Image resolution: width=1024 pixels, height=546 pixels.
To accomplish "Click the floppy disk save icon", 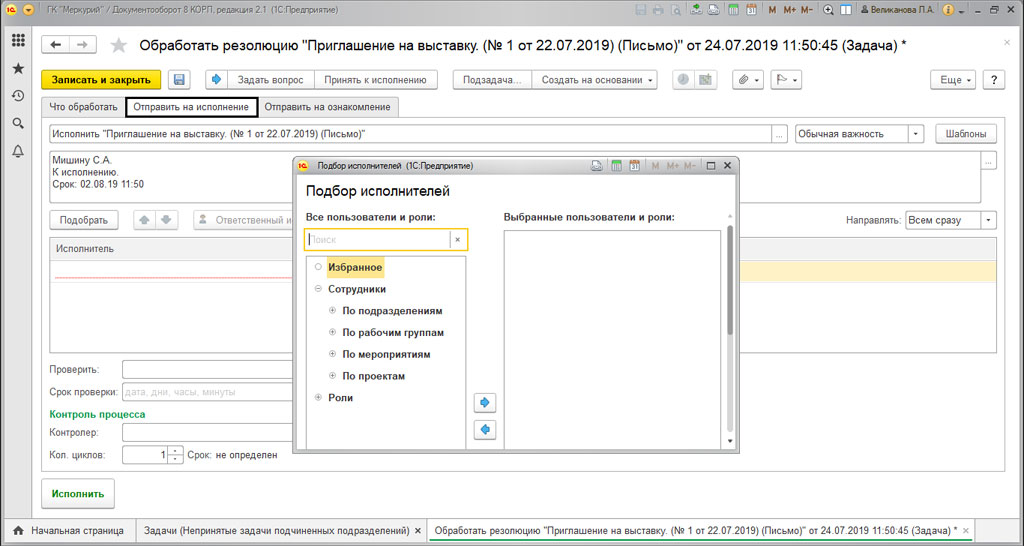I will click(179, 80).
